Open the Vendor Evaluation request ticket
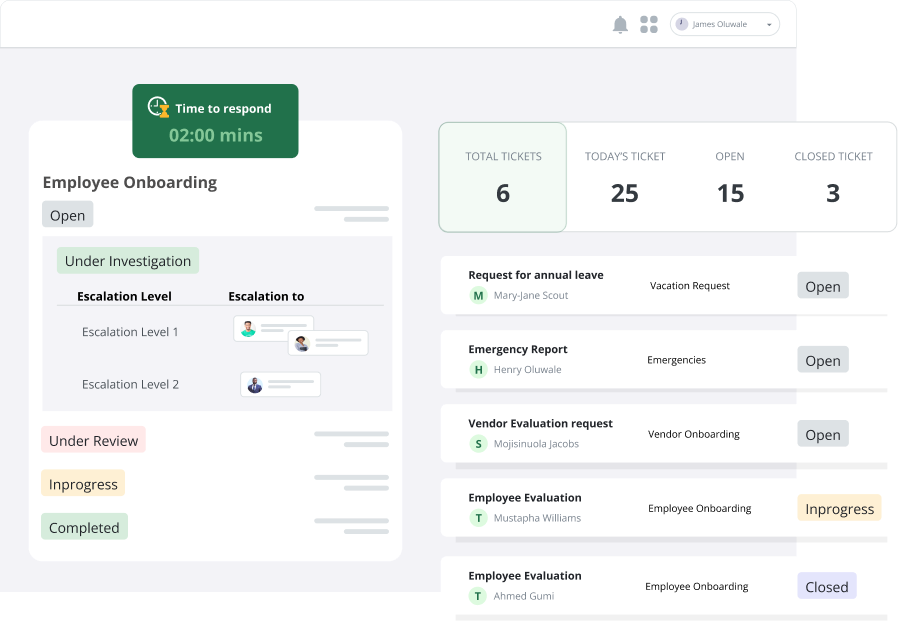 point(540,423)
